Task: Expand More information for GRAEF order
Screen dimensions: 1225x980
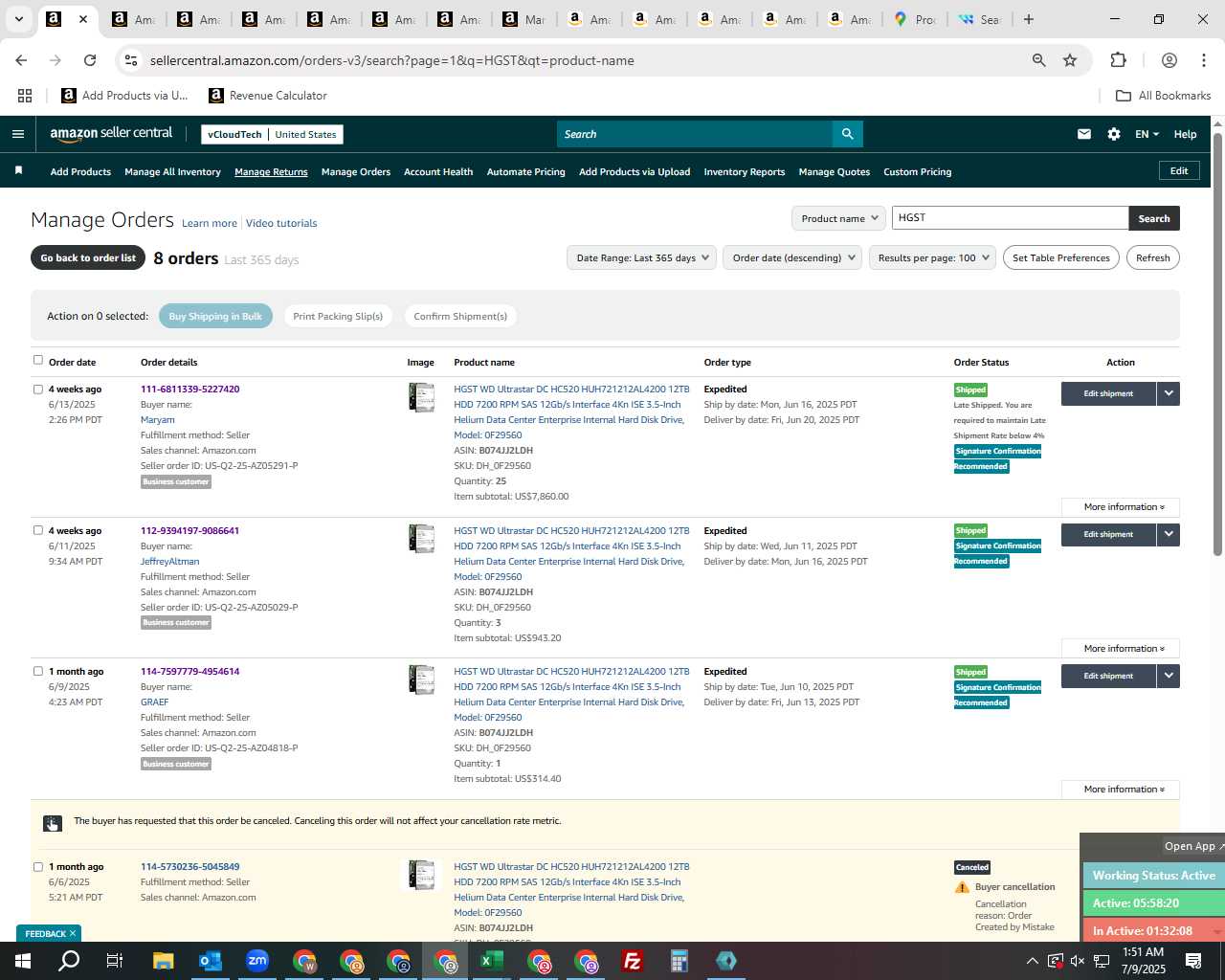Action: coord(1121,790)
